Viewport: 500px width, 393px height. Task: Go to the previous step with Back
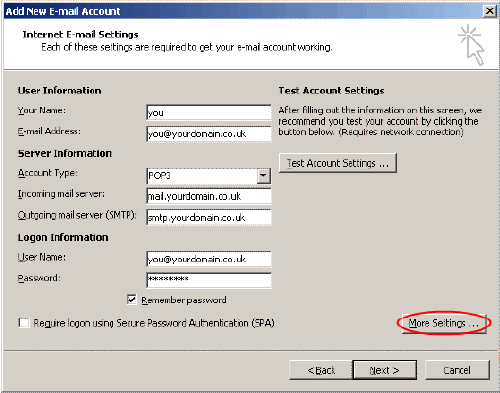(x=321, y=370)
